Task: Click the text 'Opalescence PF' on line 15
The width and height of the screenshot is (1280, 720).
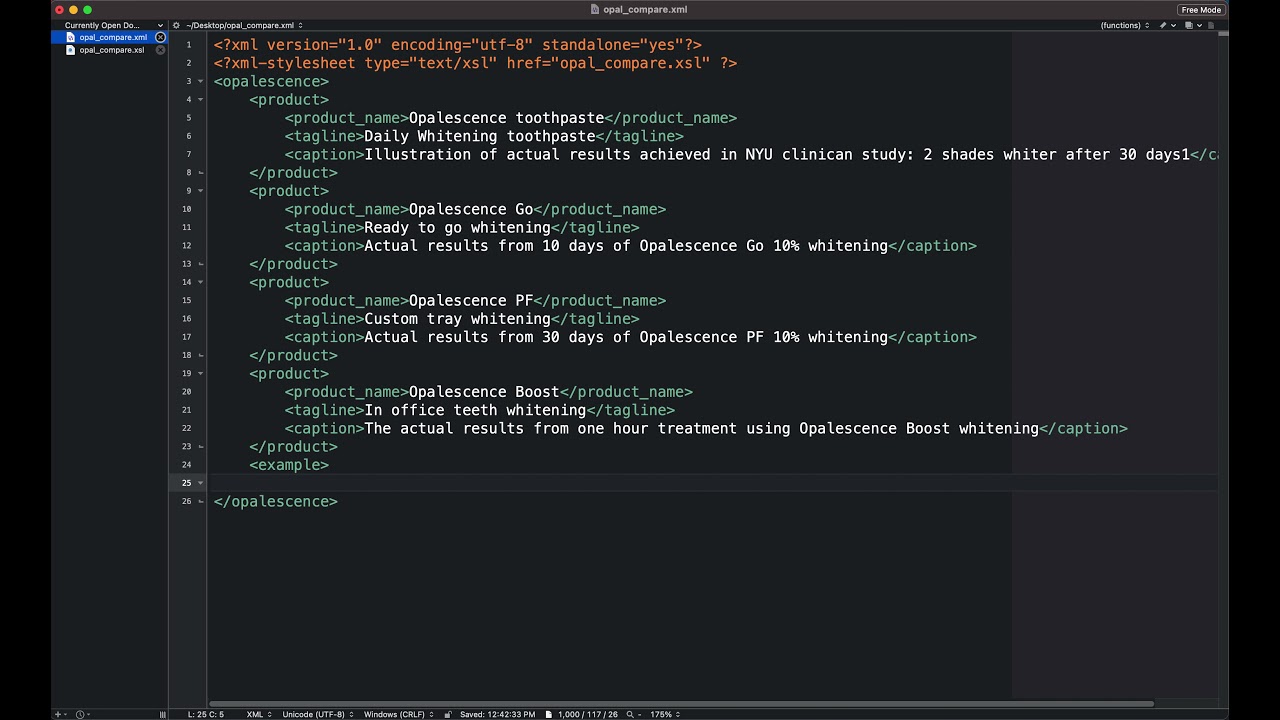Action: click(471, 301)
